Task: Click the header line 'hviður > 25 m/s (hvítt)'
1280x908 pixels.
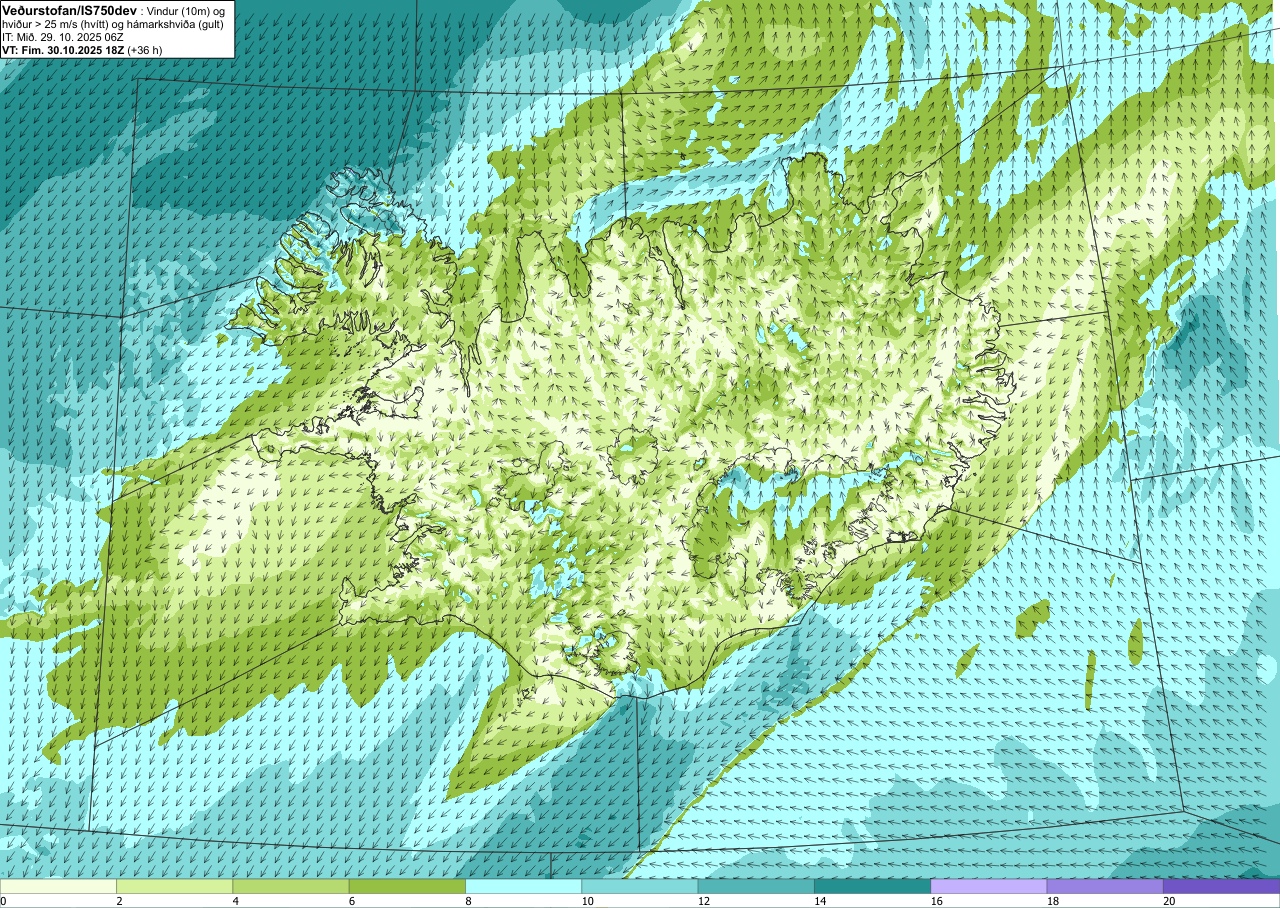Action: coord(57,24)
